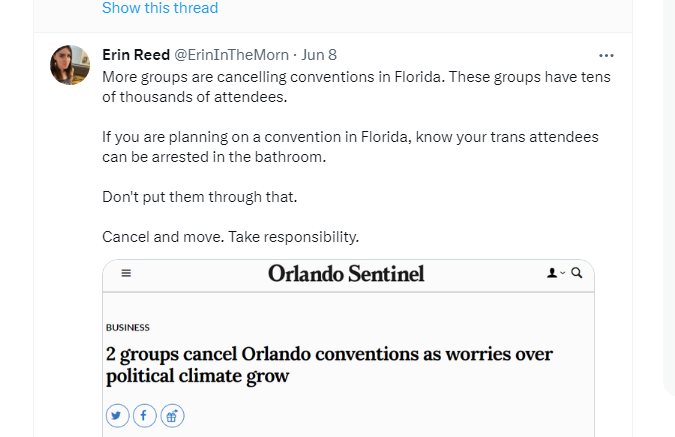
Task: Click the gift article icon
Action: tap(172, 415)
